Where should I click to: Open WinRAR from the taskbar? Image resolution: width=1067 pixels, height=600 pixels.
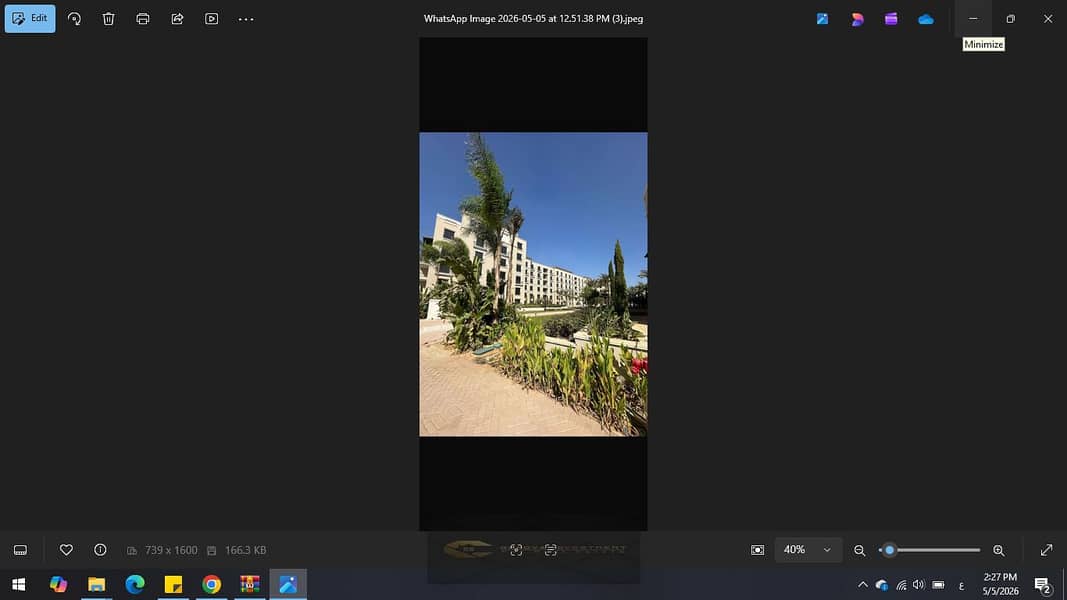click(250, 584)
